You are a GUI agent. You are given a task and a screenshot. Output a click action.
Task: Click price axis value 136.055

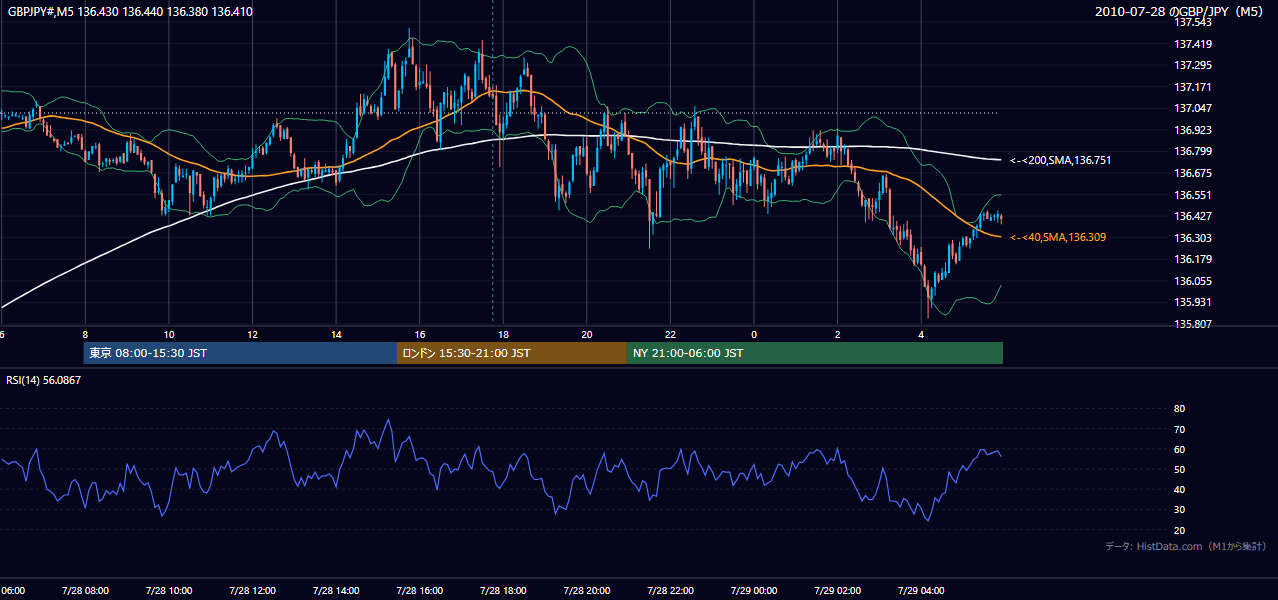1194,281
